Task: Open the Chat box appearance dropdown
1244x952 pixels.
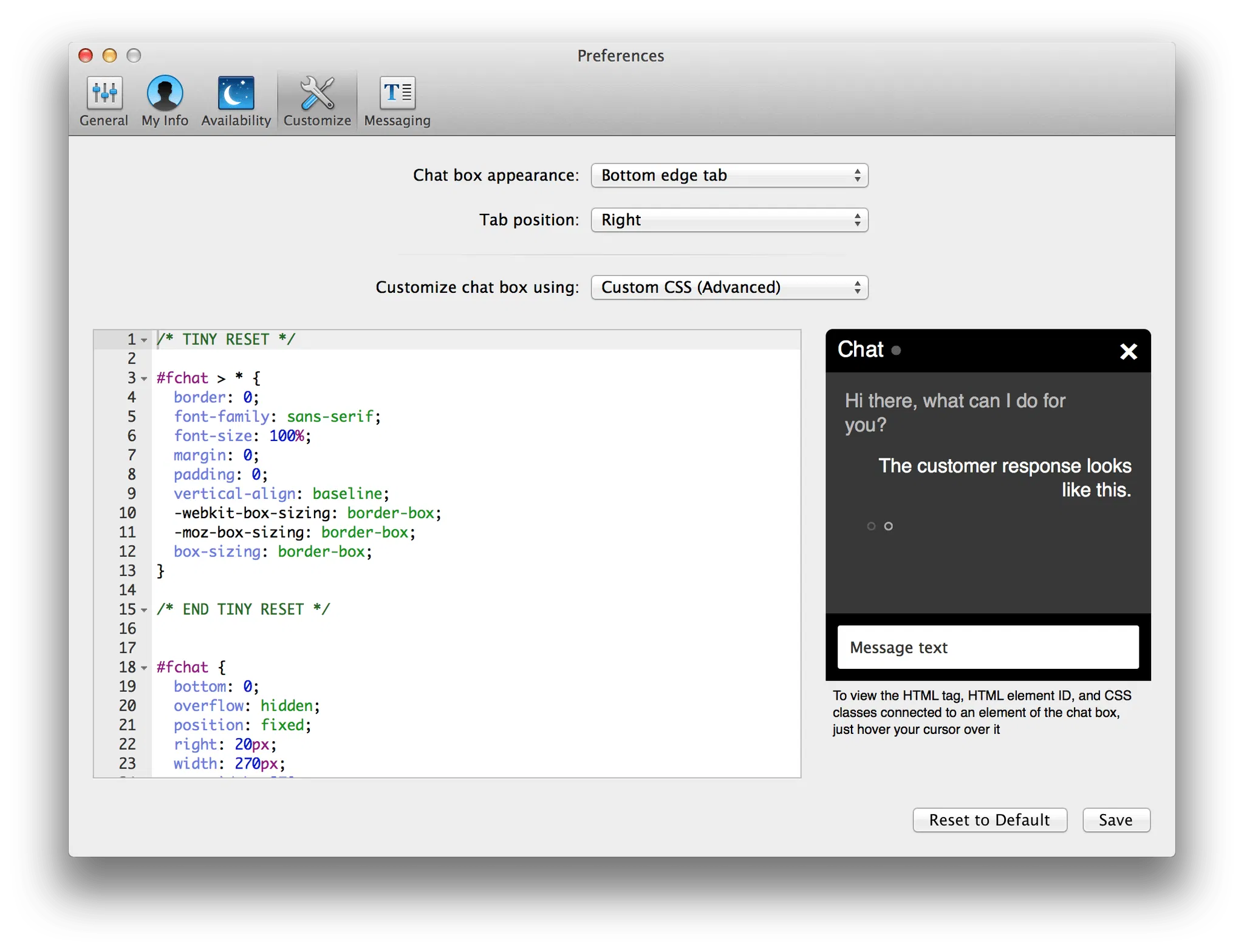Action: tap(729, 176)
